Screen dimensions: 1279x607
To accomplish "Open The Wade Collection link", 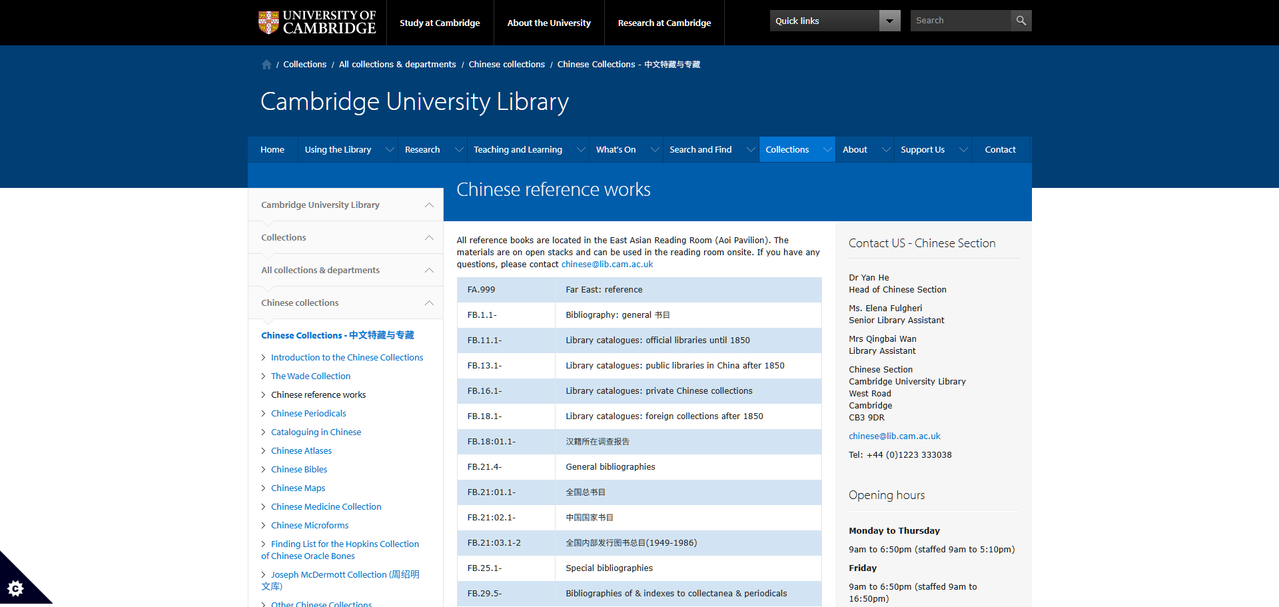I will click(311, 376).
